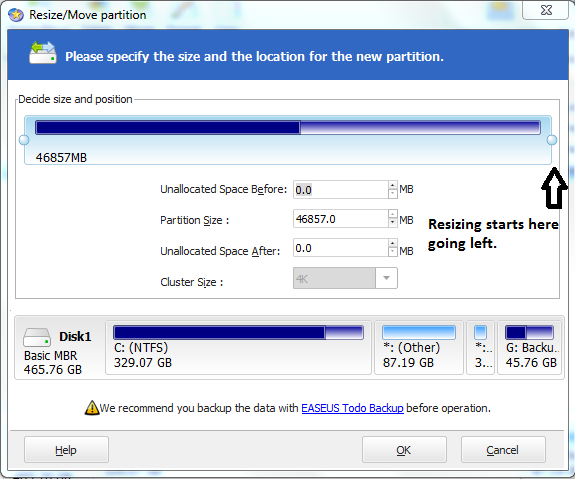The height and width of the screenshot is (479, 575).
Task: Click the 465.76 GB disk size text
Action: [x=53, y=369]
